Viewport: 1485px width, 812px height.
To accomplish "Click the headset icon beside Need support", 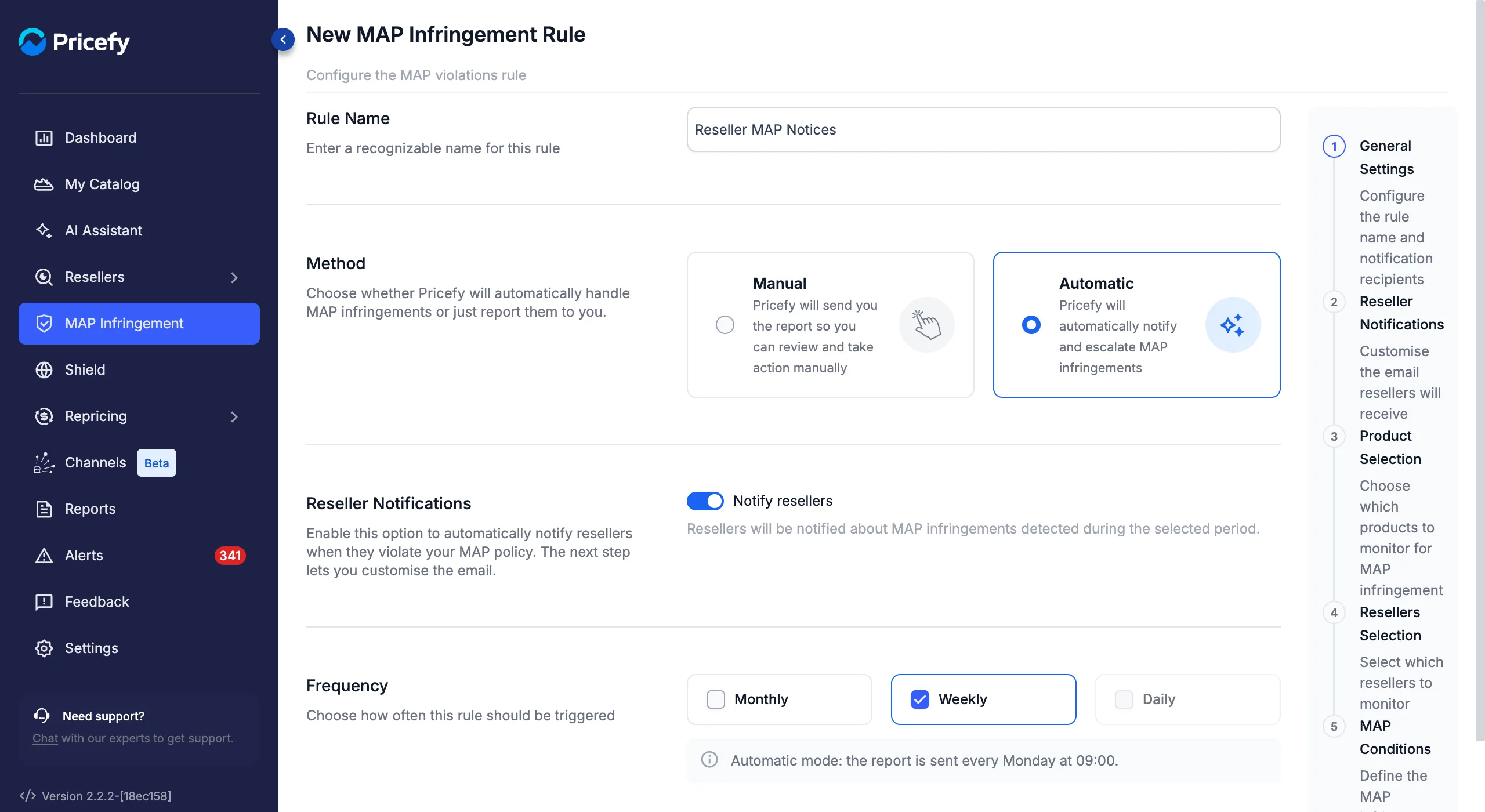I will pyautogui.click(x=42, y=716).
